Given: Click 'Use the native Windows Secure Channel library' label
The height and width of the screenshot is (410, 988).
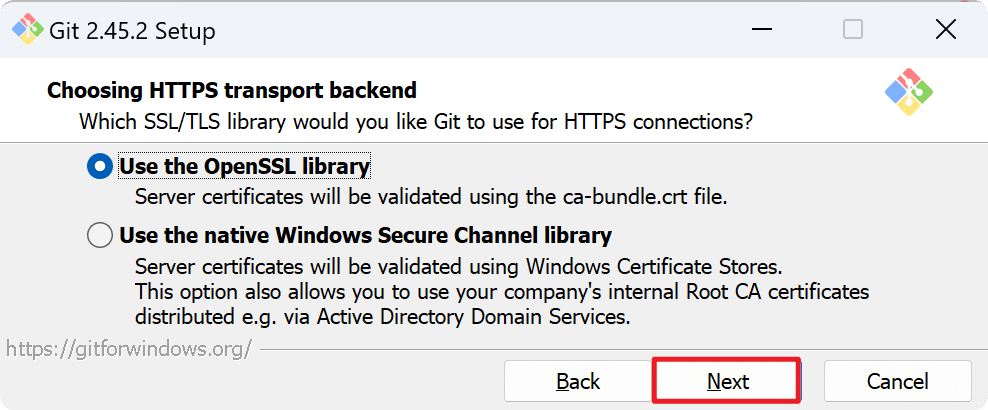Looking at the screenshot, I should (x=365, y=237).
